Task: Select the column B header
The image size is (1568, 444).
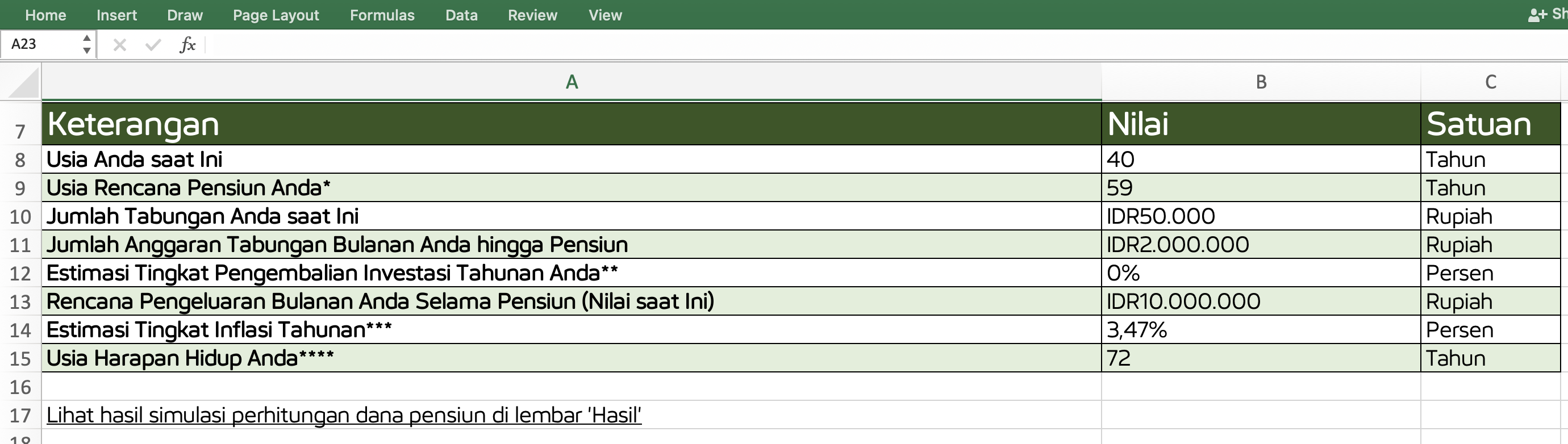Action: pyautogui.click(x=1260, y=82)
